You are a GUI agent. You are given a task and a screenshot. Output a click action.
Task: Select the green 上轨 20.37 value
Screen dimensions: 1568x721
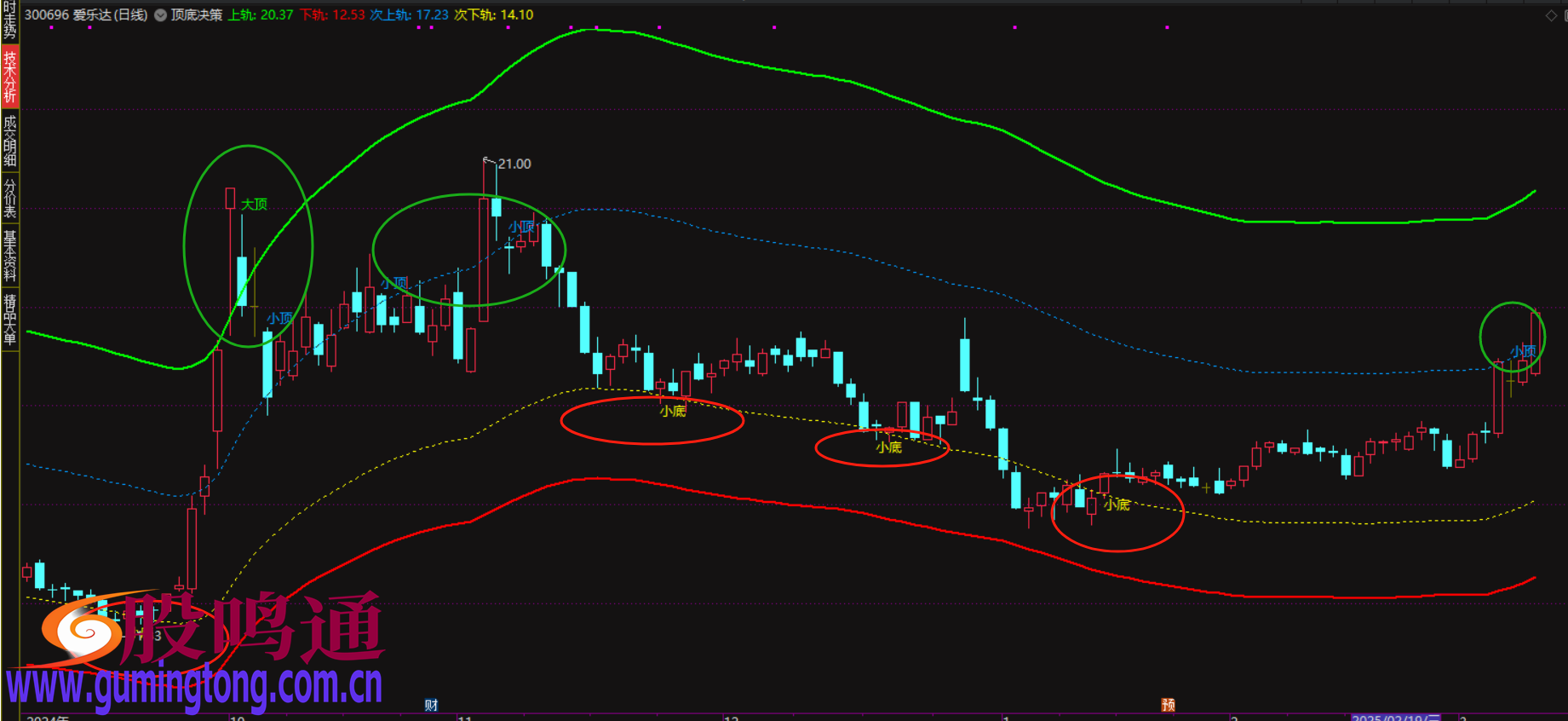(261, 15)
